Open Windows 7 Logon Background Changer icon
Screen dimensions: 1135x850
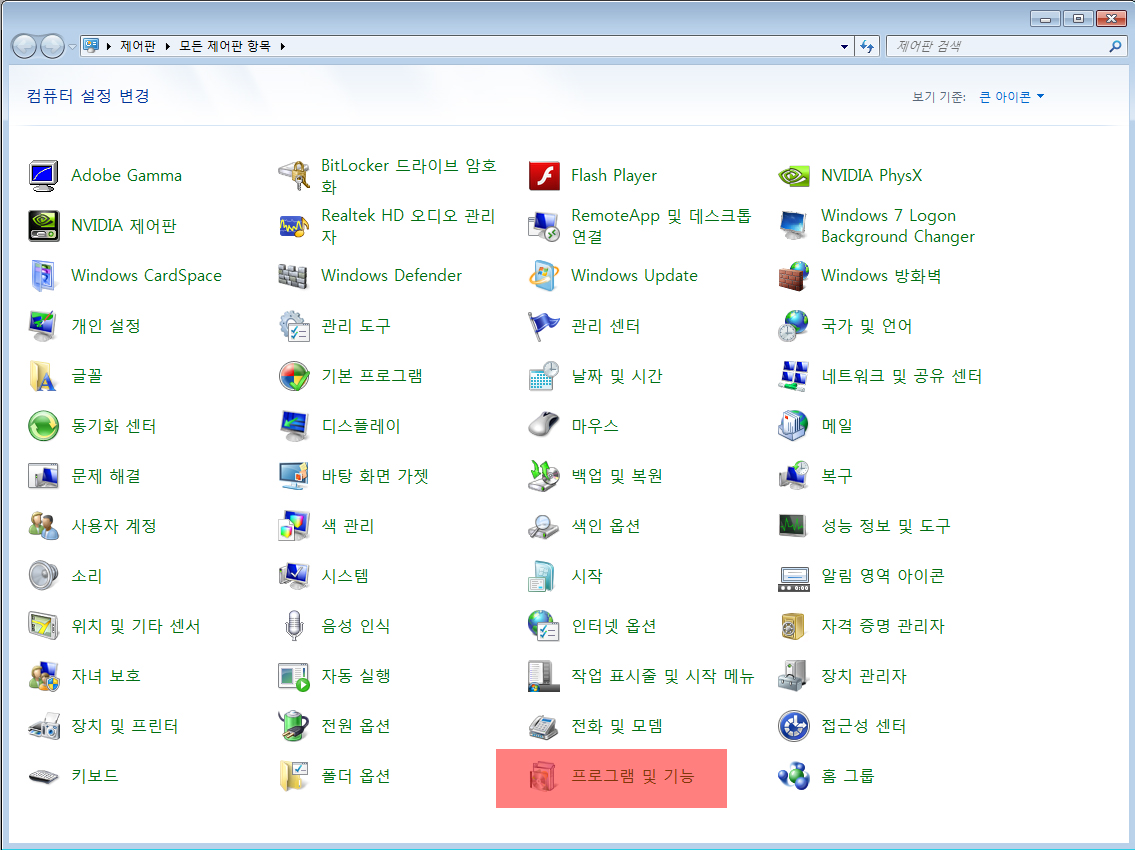click(x=793, y=226)
